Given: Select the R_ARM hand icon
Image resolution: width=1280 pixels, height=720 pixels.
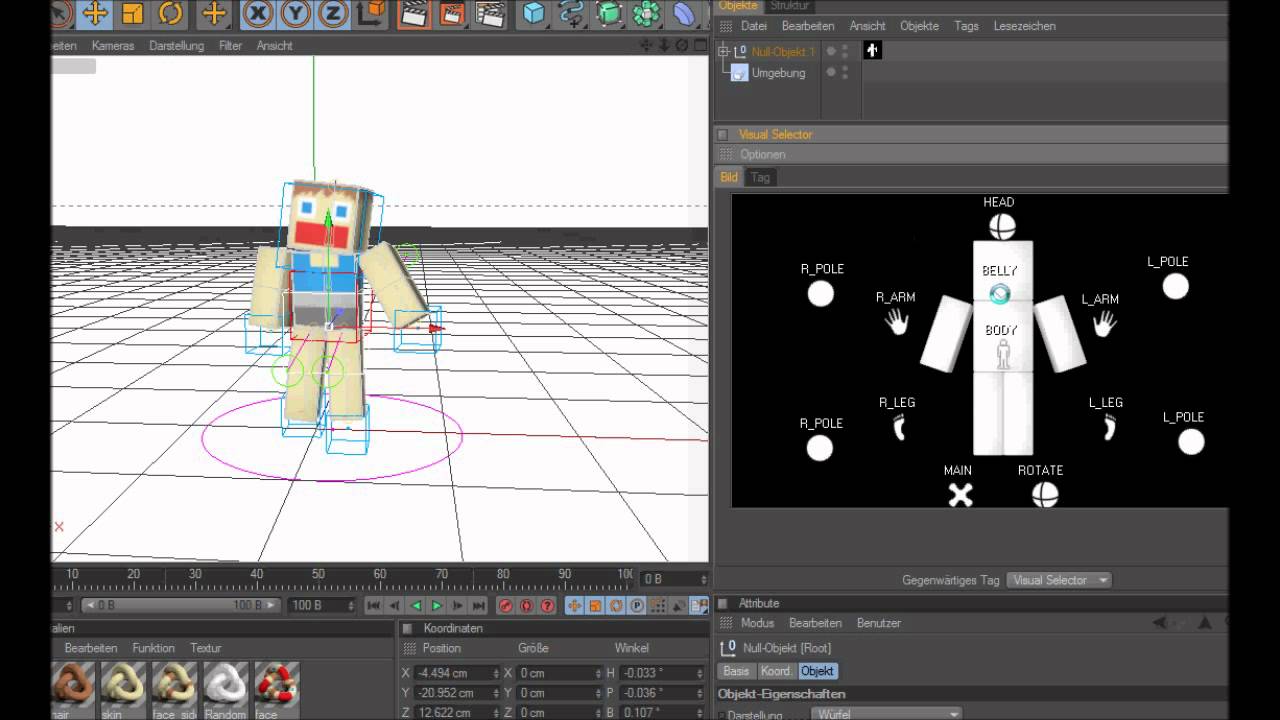Looking at the screenshot, I should pos(897,322).
